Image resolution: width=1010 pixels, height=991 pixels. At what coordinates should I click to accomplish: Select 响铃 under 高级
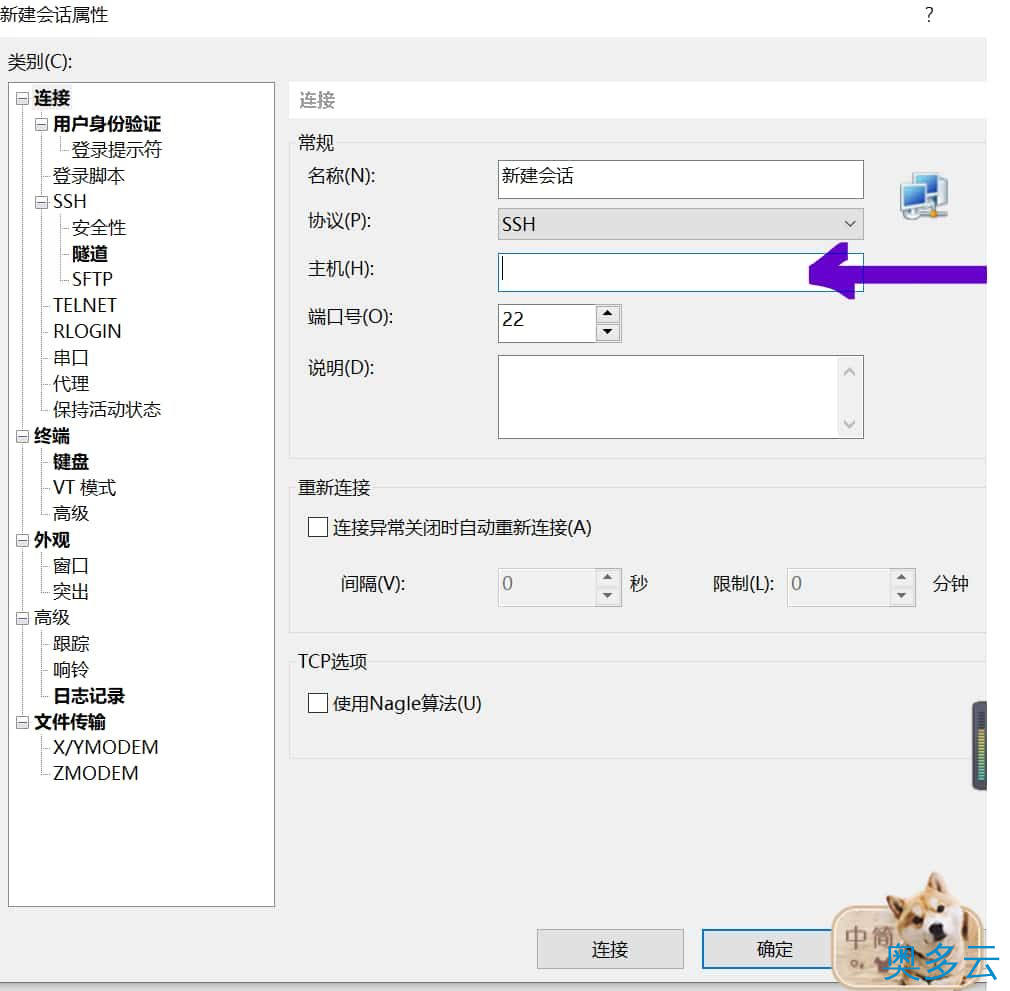pyautogui.click(x=71, y=670)
